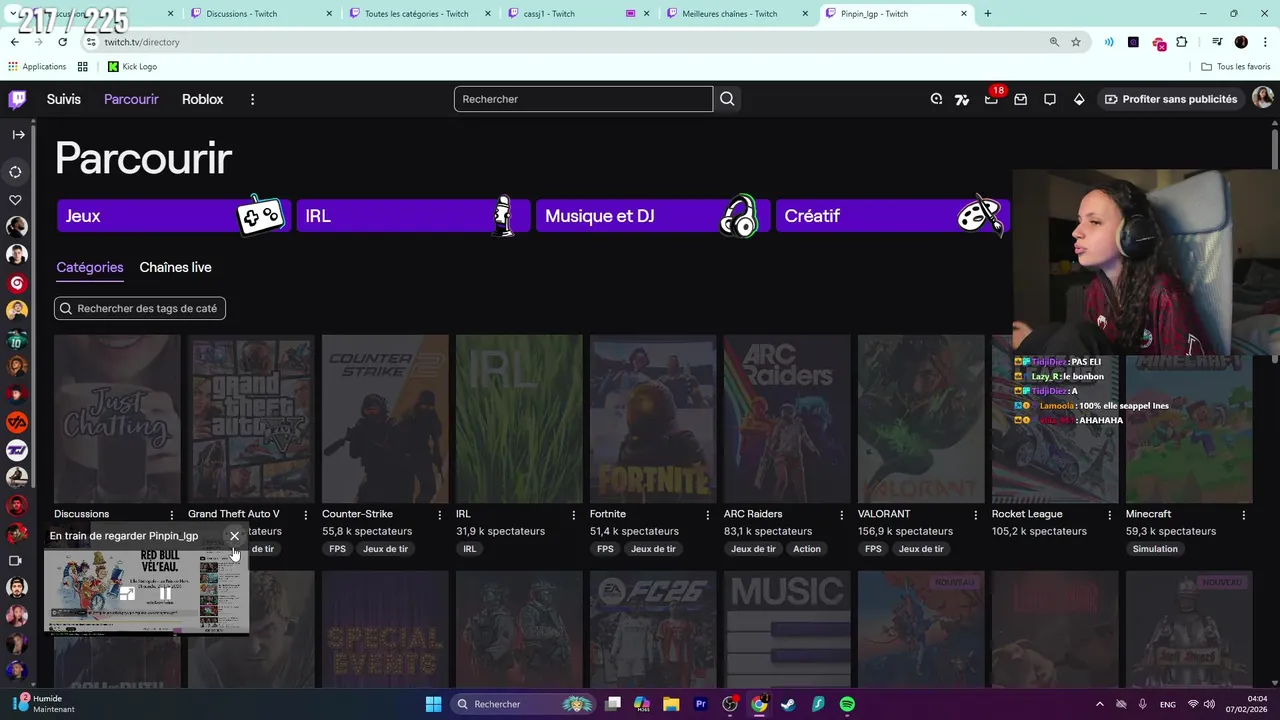Image resolution: width=1280 pixels, height=720 pixels.
Task: Open Premiere Pro from the taskbar
Action: 701,704
